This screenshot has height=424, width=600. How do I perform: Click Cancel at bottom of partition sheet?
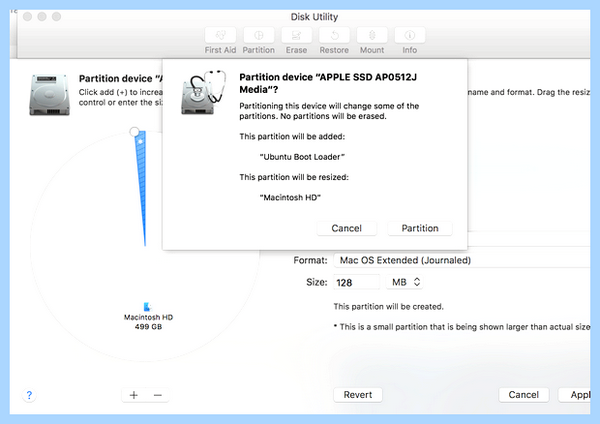pos(523,395)
